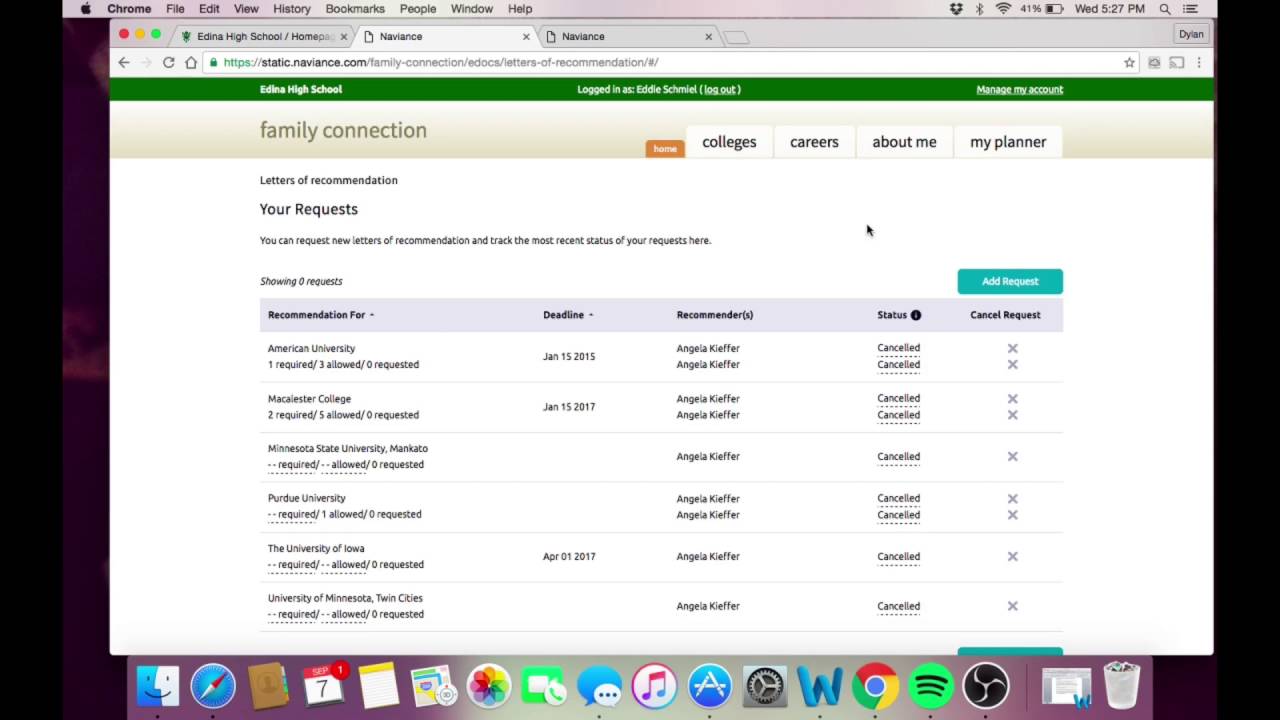Viewport: 1280px width, 720px height.
Task: Reload the Naviance page
Action: [169, 62]
